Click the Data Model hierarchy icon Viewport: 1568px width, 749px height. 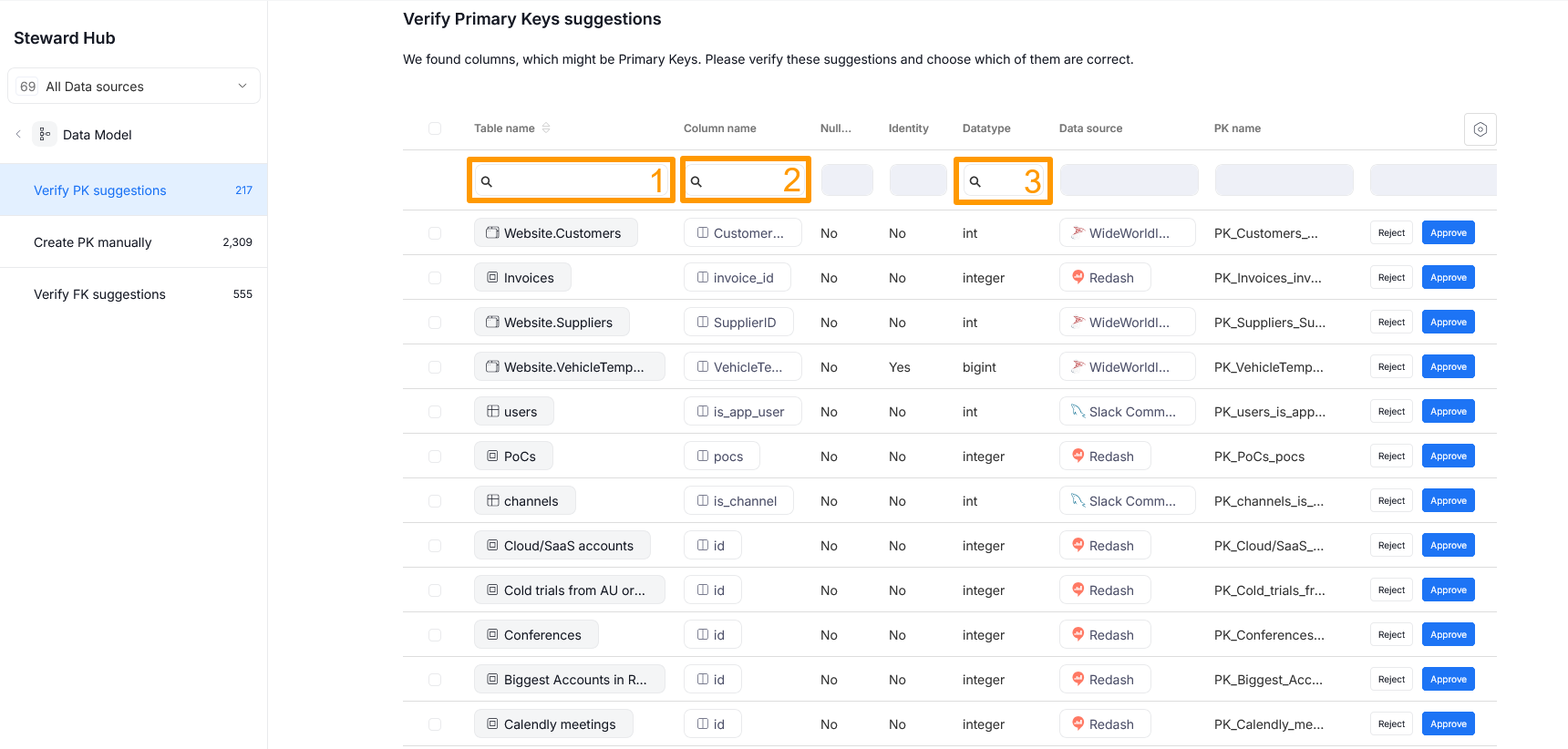45,134
